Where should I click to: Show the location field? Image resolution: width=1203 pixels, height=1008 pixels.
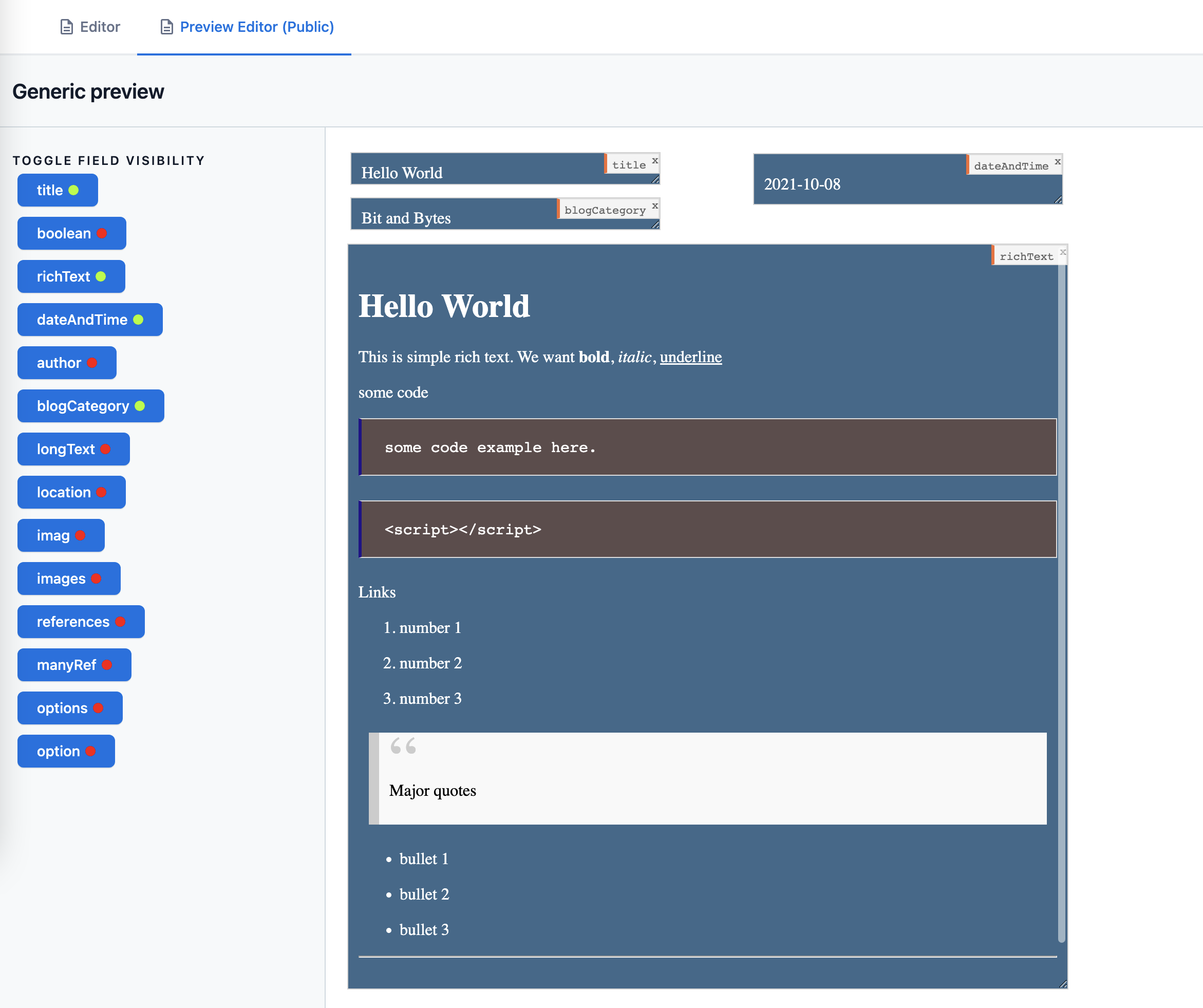[x=71, y=492]
